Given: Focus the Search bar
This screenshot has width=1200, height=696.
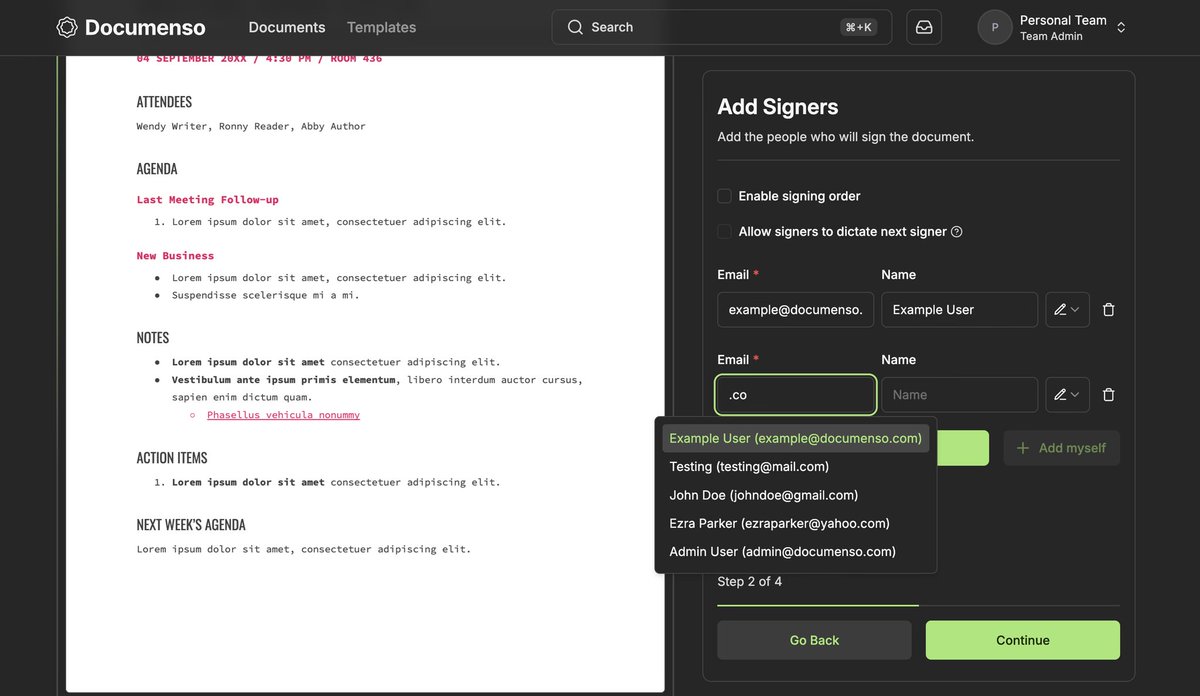Looking at the screenshot, I should tap(724, 27).
